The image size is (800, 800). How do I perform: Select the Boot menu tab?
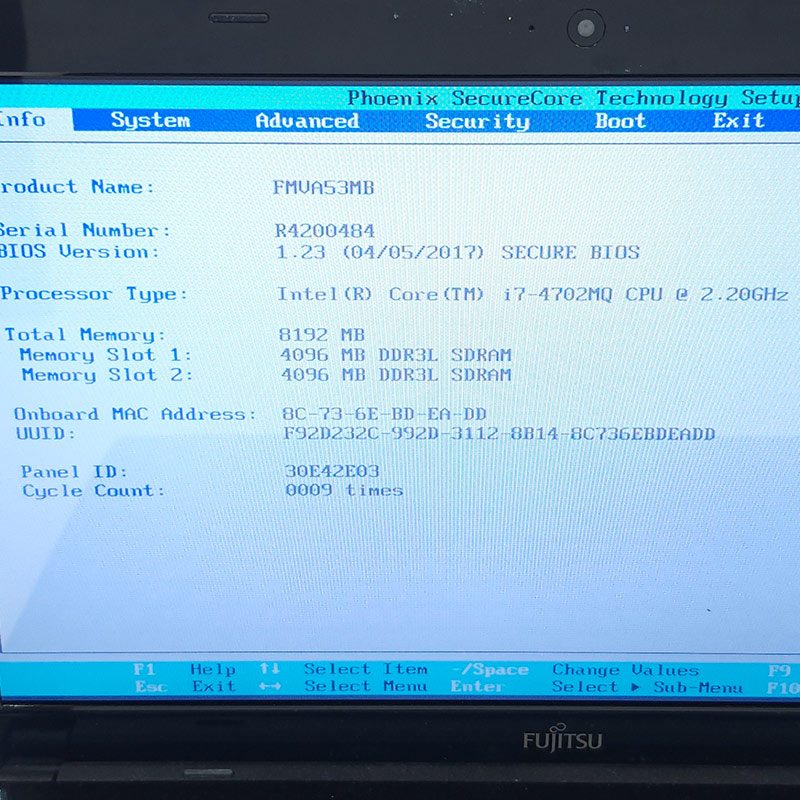[621, 120]
